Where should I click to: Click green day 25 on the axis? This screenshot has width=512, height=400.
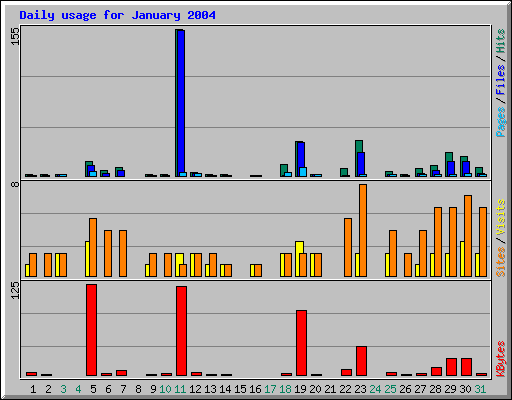point(390,389)
